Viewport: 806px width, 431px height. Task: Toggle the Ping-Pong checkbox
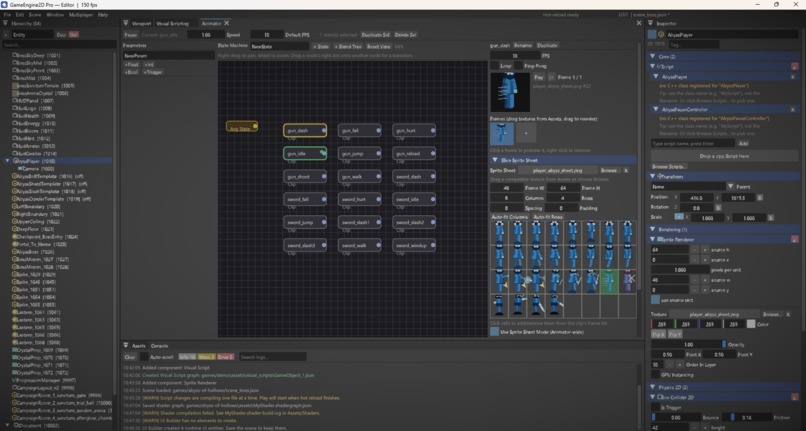point(519,66)
